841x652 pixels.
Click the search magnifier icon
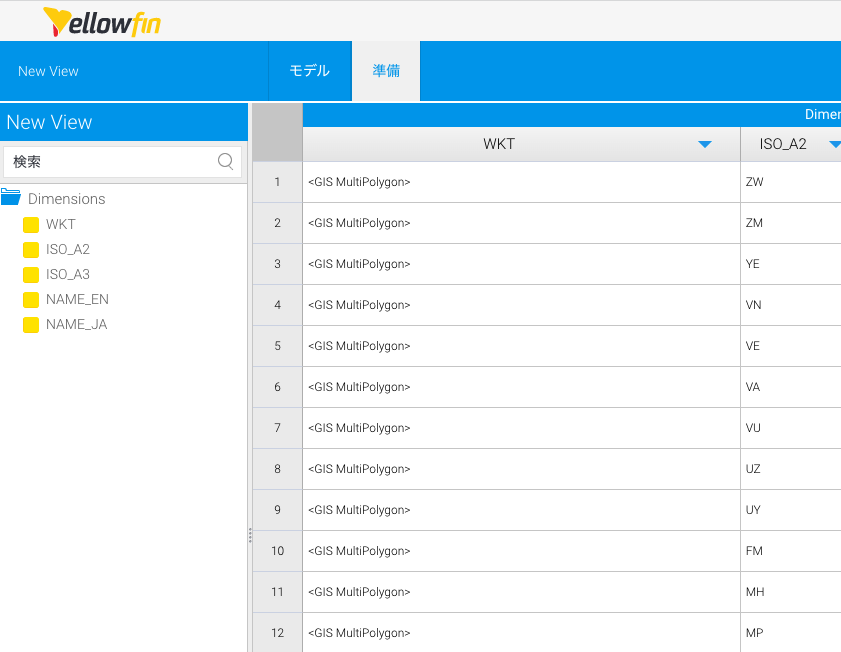point(226,161)
